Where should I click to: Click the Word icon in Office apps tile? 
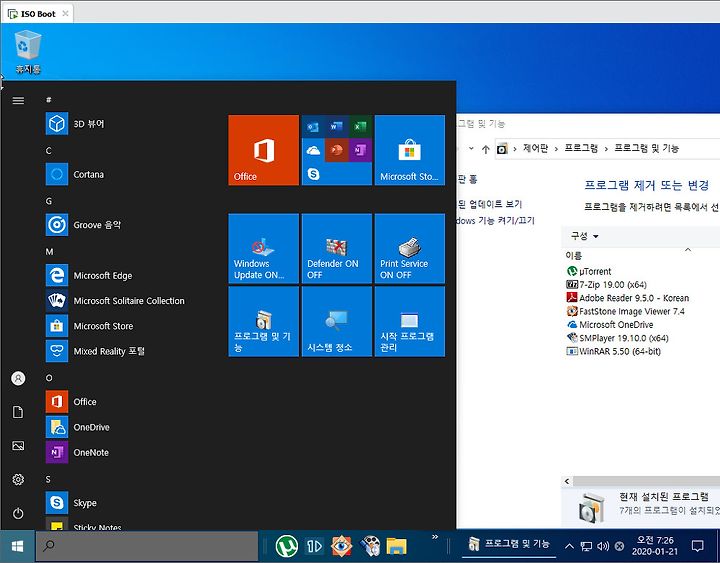click(337, 126)
